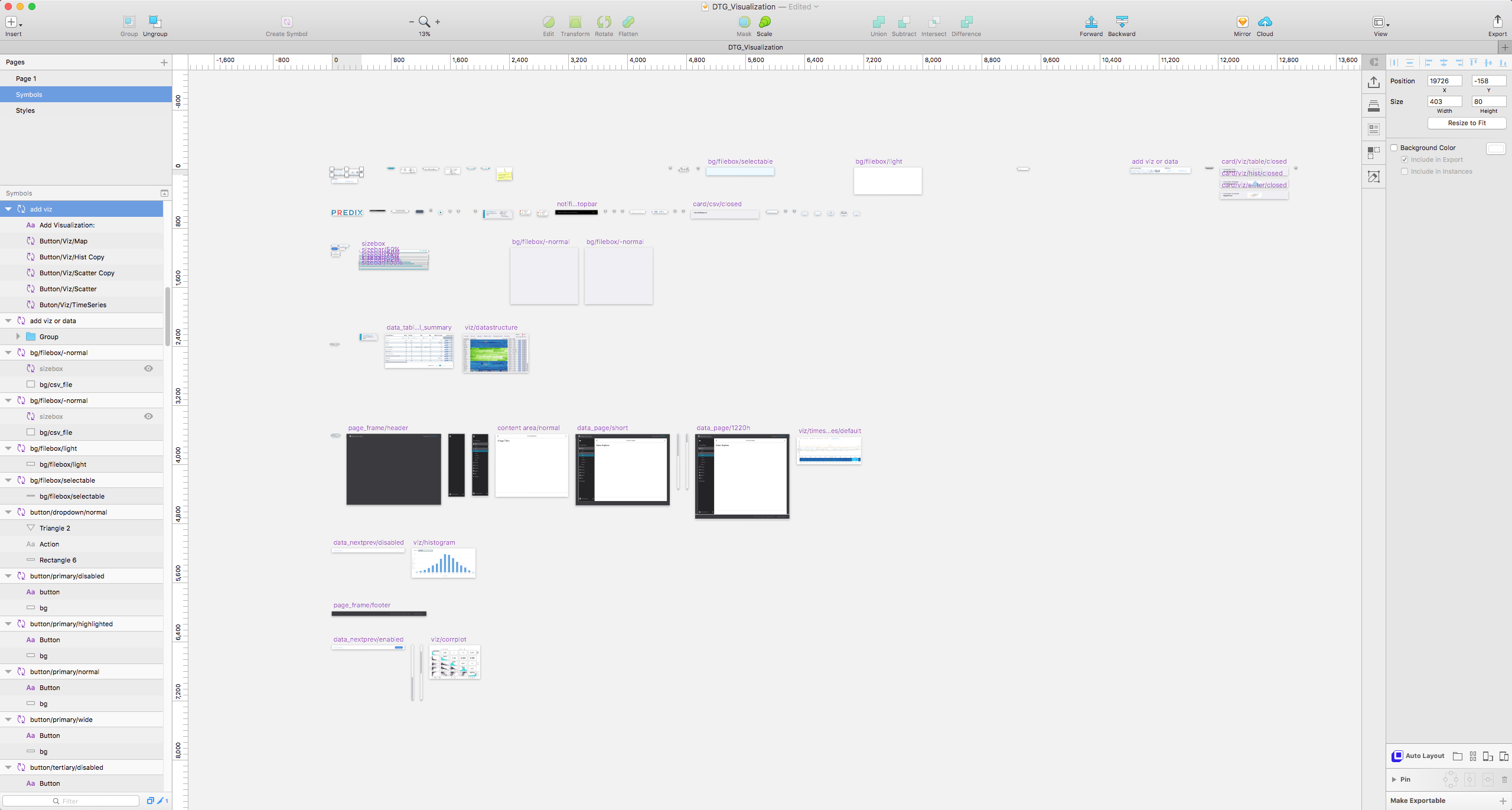This screenshot has height=810, width=1512.
Task: Apply the Union boolean operation
Action: [x=878, y=22]
